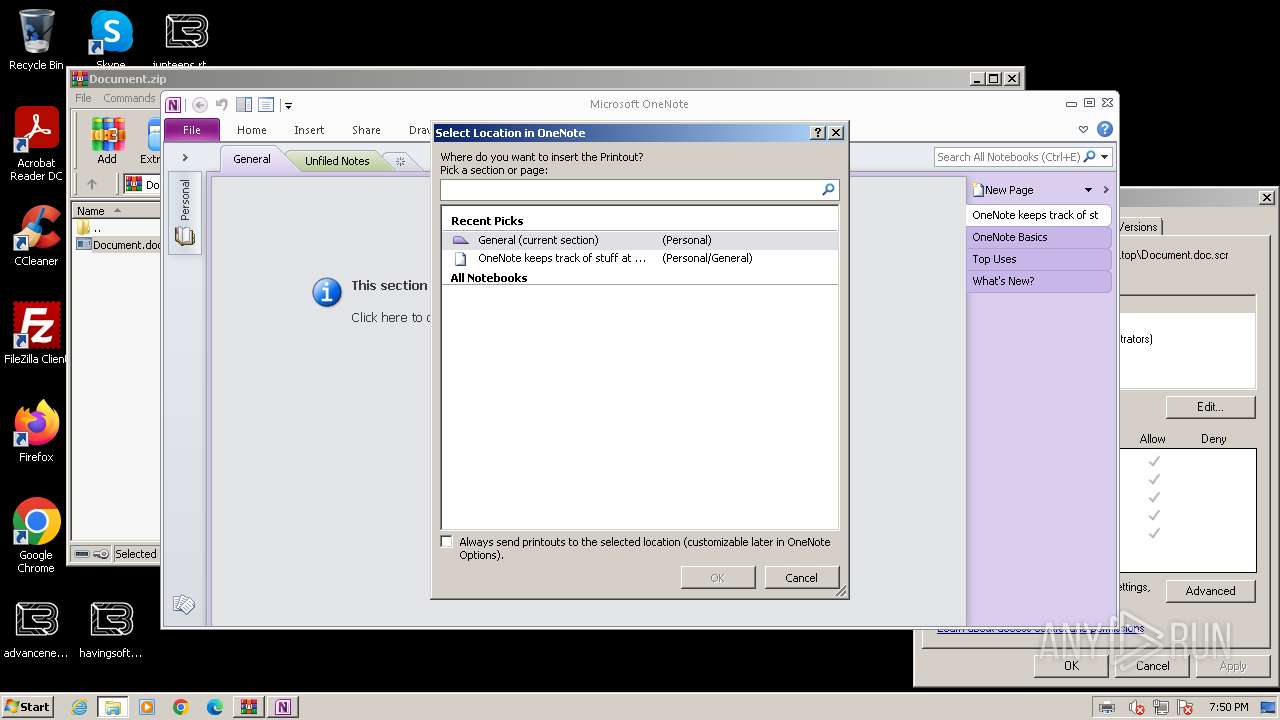Select the Personal notebook in sidebar
The image size is (1280, 720).
[185, 212]
